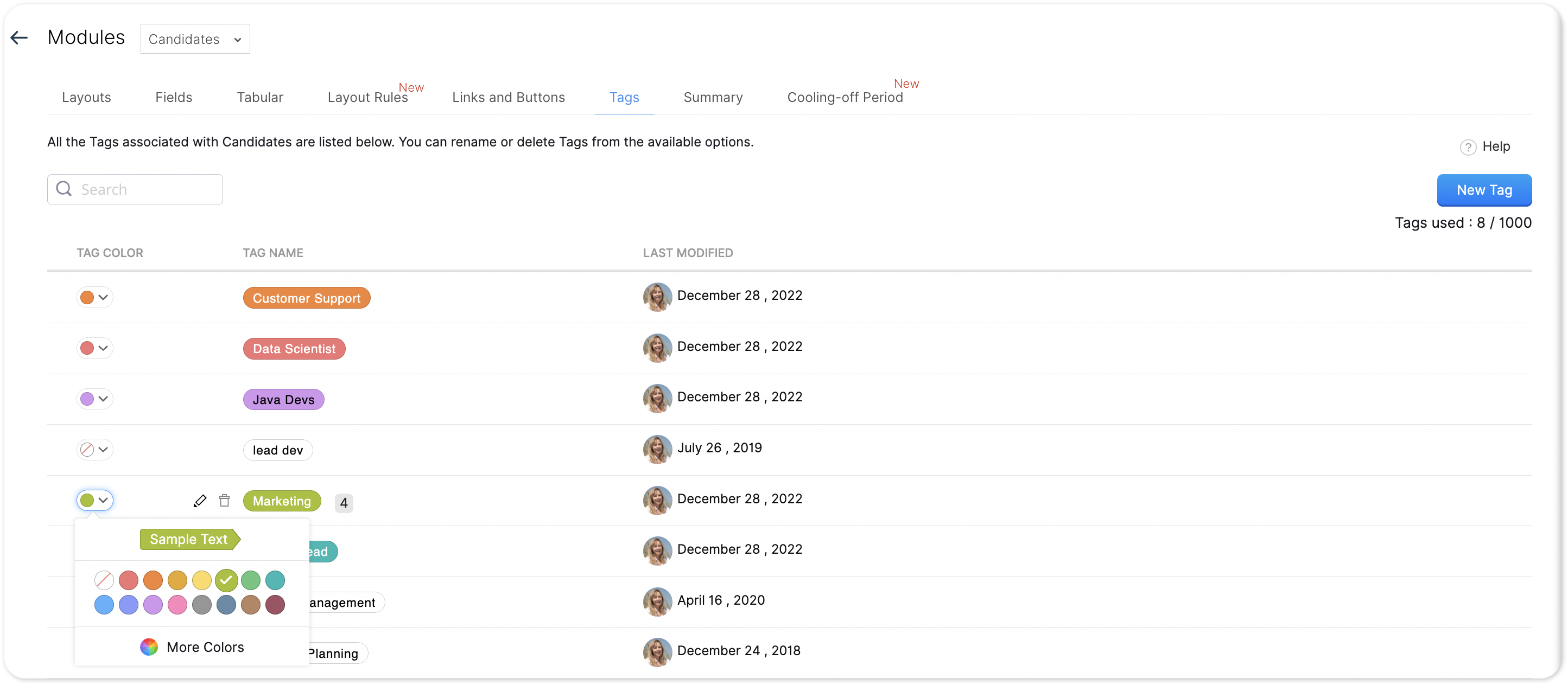The image size is (1568, 685).
Task: Open the Candidates module dropdown
Action: pos(195,39)
